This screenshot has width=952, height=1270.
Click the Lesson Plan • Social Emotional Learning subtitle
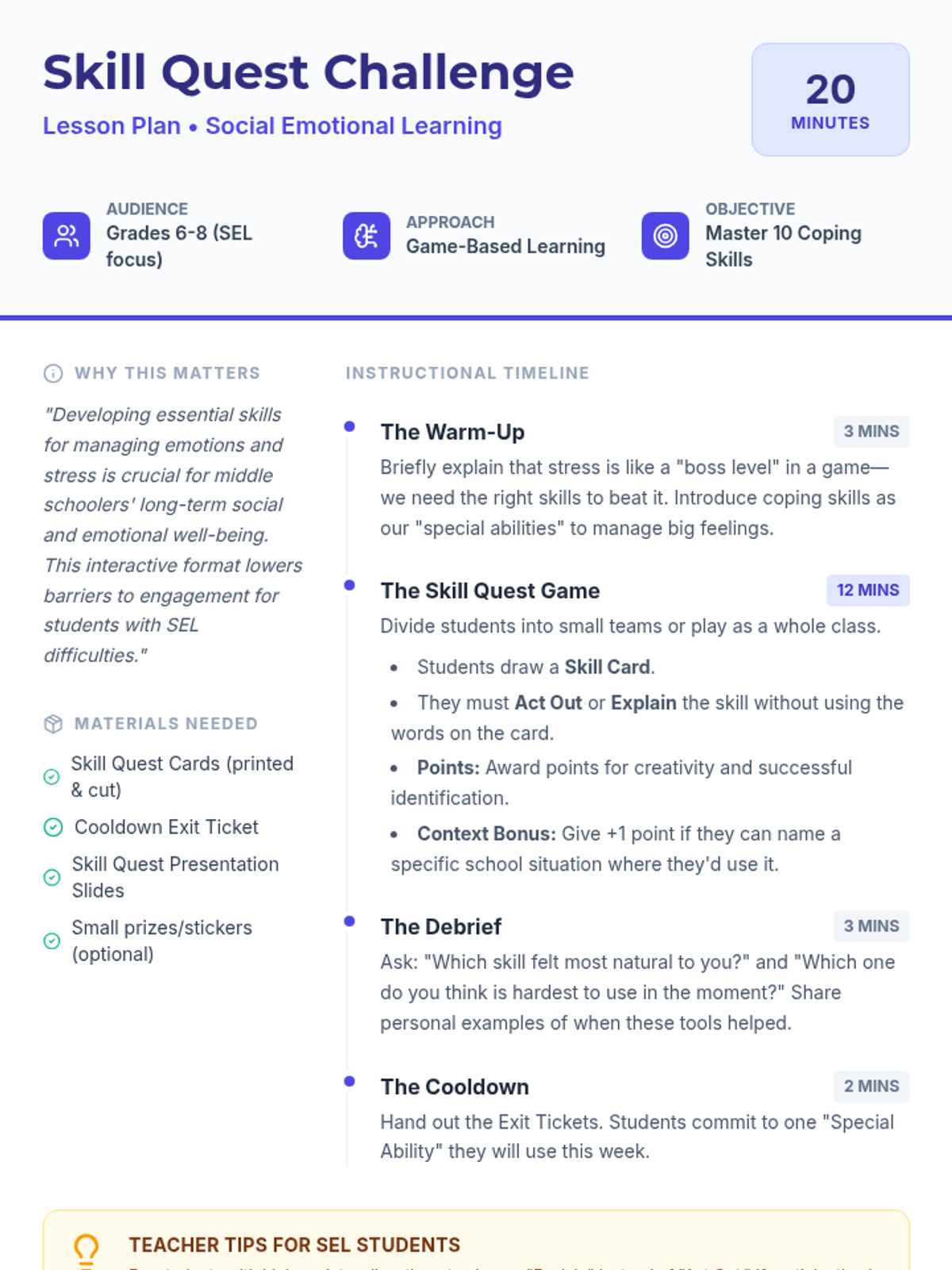272,126
